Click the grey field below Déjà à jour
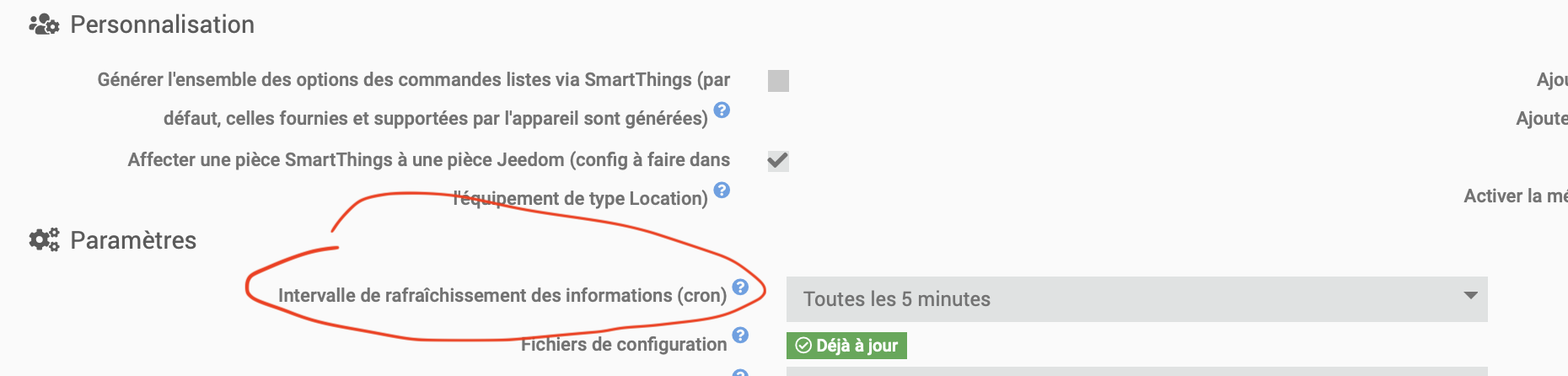This screenshot has height=376, width=1568. click(x=1136, y=371)
